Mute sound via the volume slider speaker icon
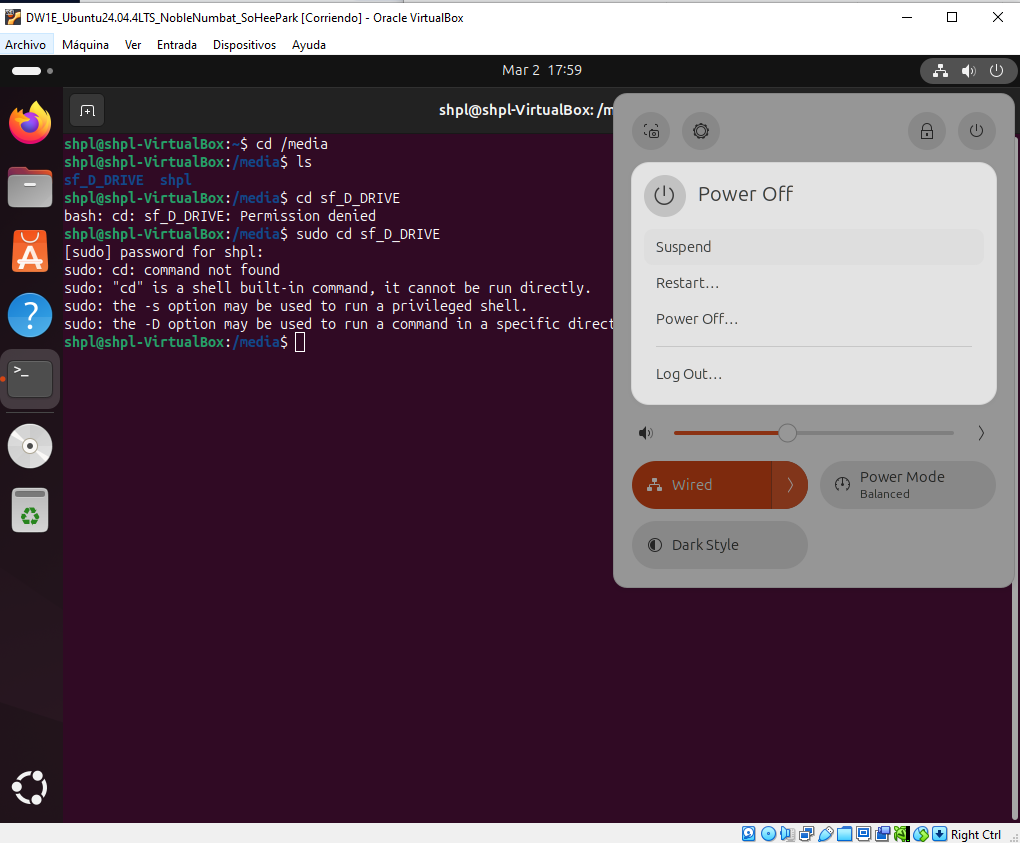The width and height of the screenshot is (1020, 843). pos(646,433)
